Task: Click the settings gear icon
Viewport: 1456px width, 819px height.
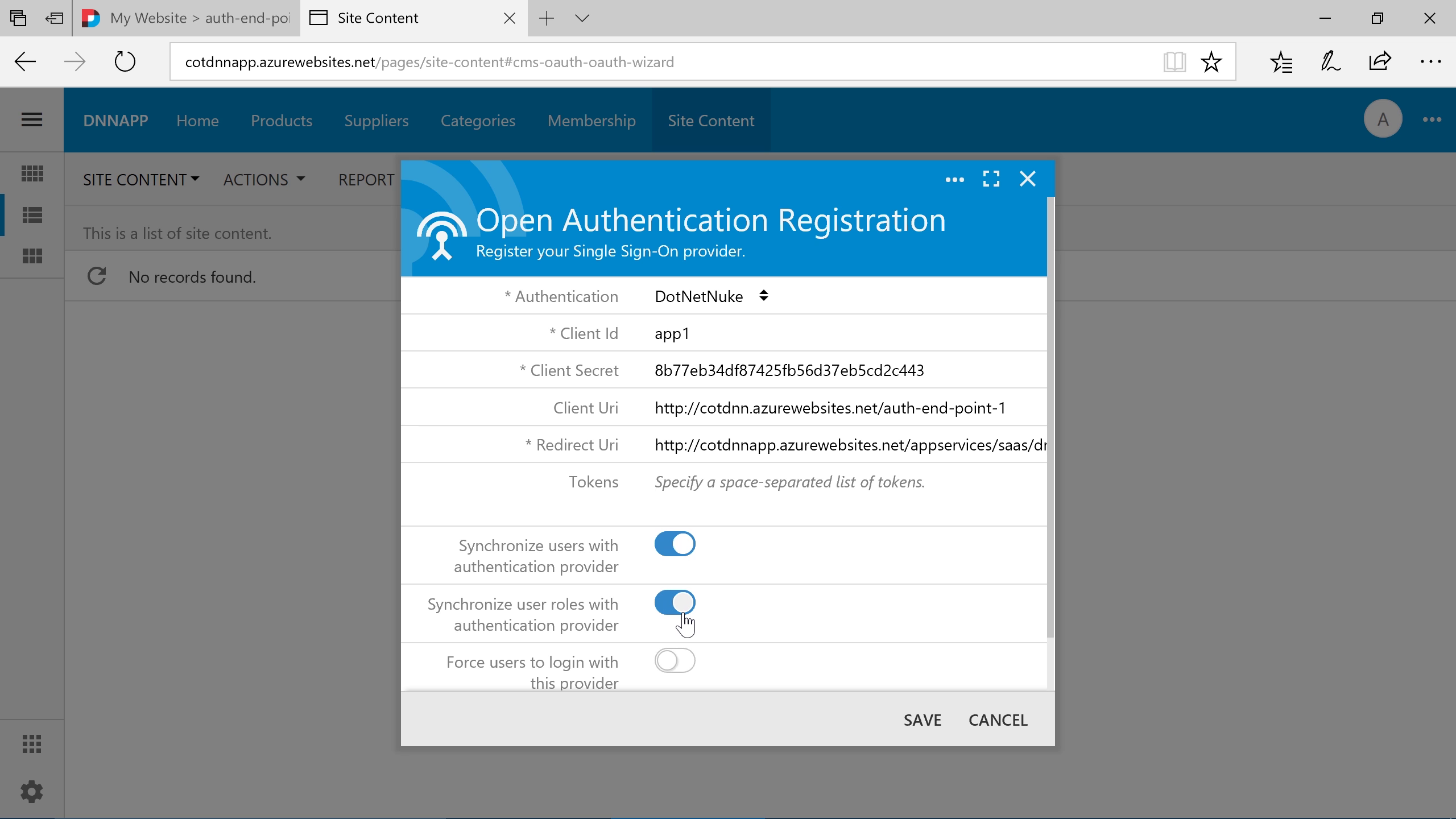Action: click(x=32, y=792)
